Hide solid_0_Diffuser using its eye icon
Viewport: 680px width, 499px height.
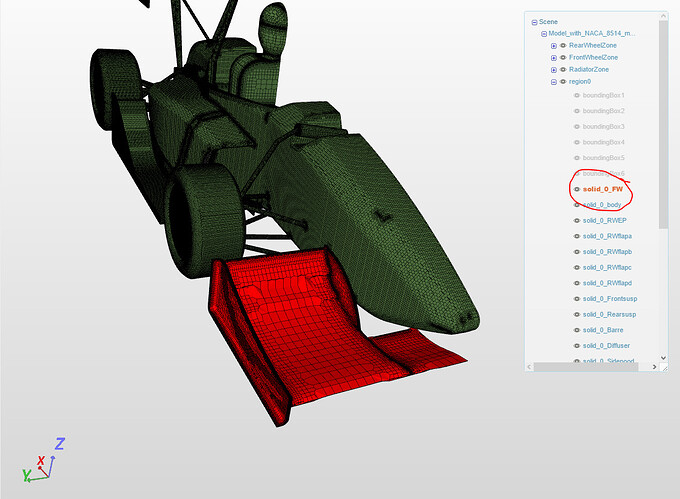pos(577,346)
